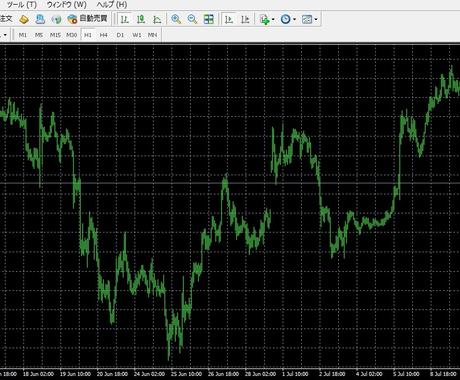Click the 新規注文 new order button

click(6, 19)
